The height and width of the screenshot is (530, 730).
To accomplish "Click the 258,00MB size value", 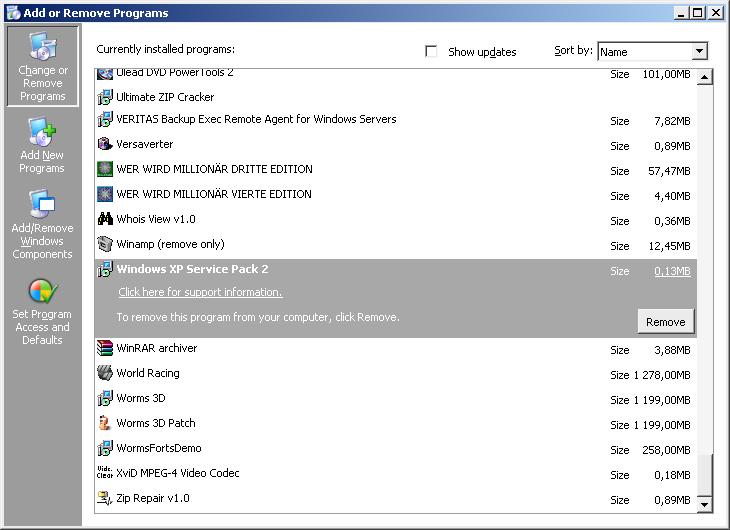I will [666, 450].
